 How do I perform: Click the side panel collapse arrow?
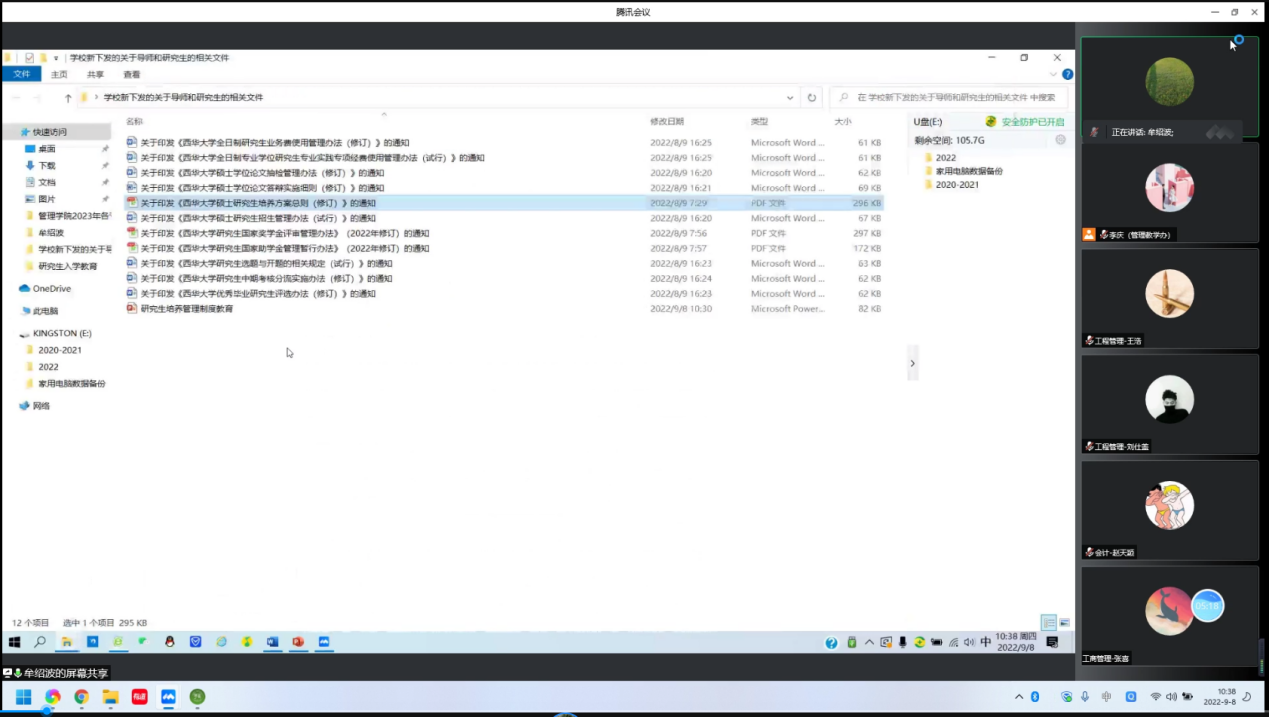click(912, 363)
